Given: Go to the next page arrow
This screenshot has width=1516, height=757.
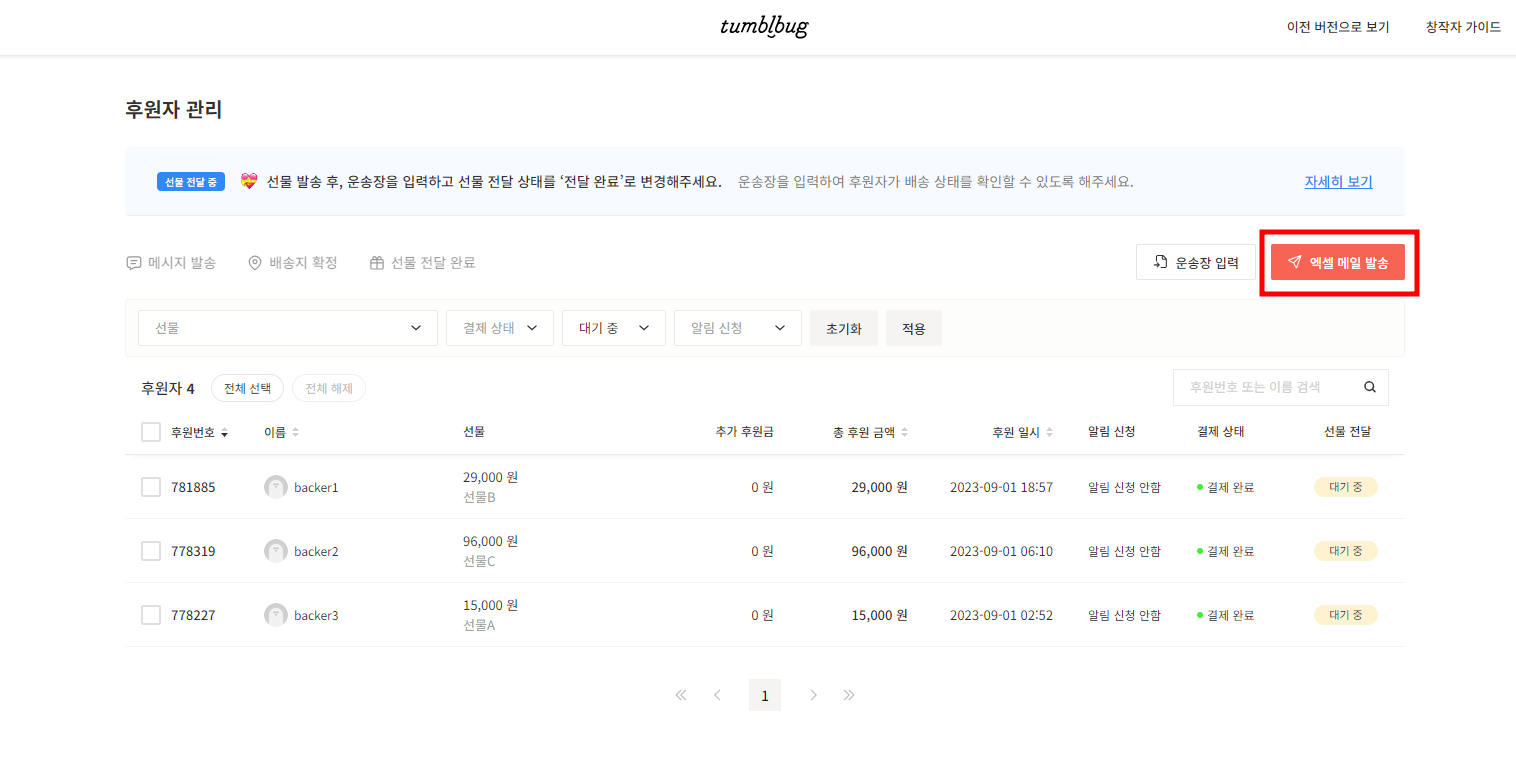Looking at the screenshot, I should 813,695.
